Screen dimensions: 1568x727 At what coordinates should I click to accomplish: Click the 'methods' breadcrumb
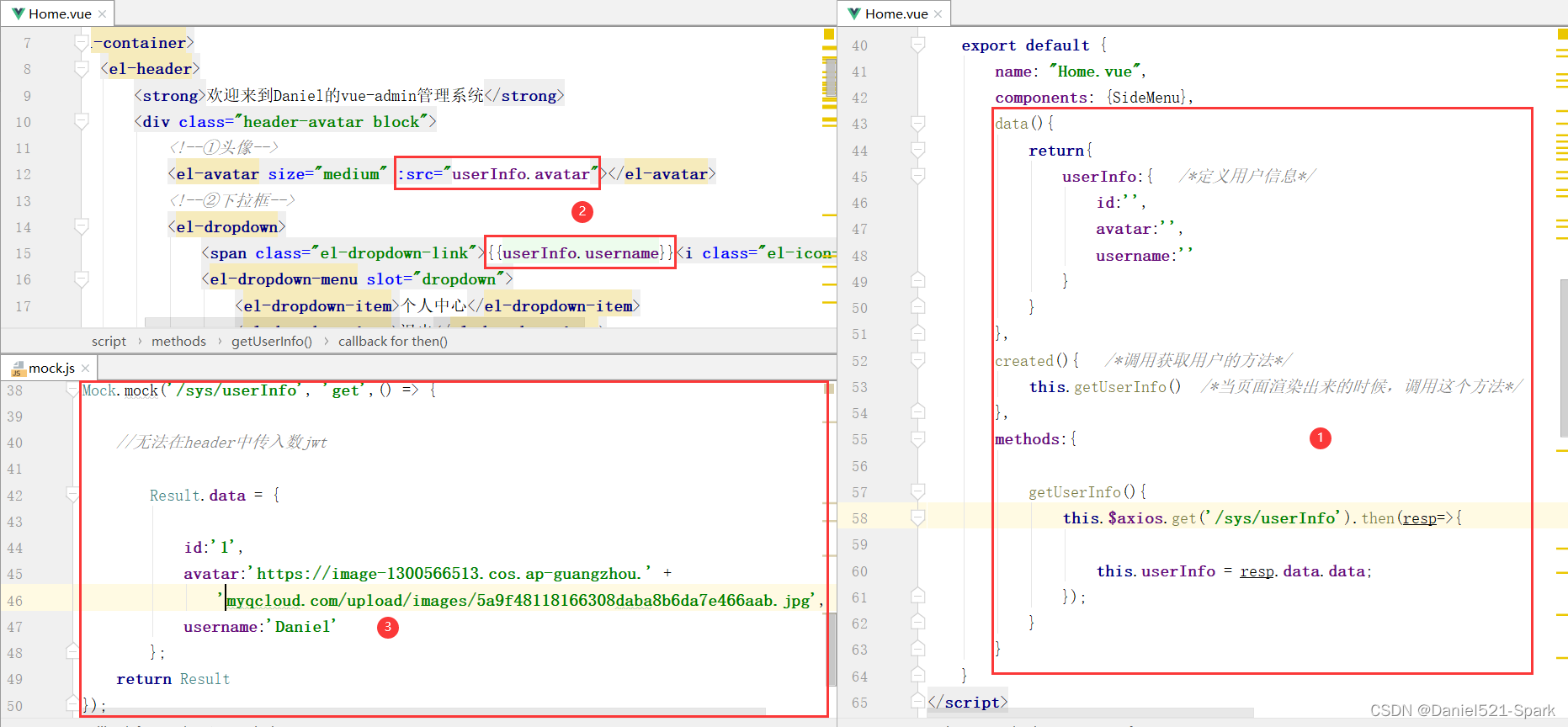[x=178, y=342]
